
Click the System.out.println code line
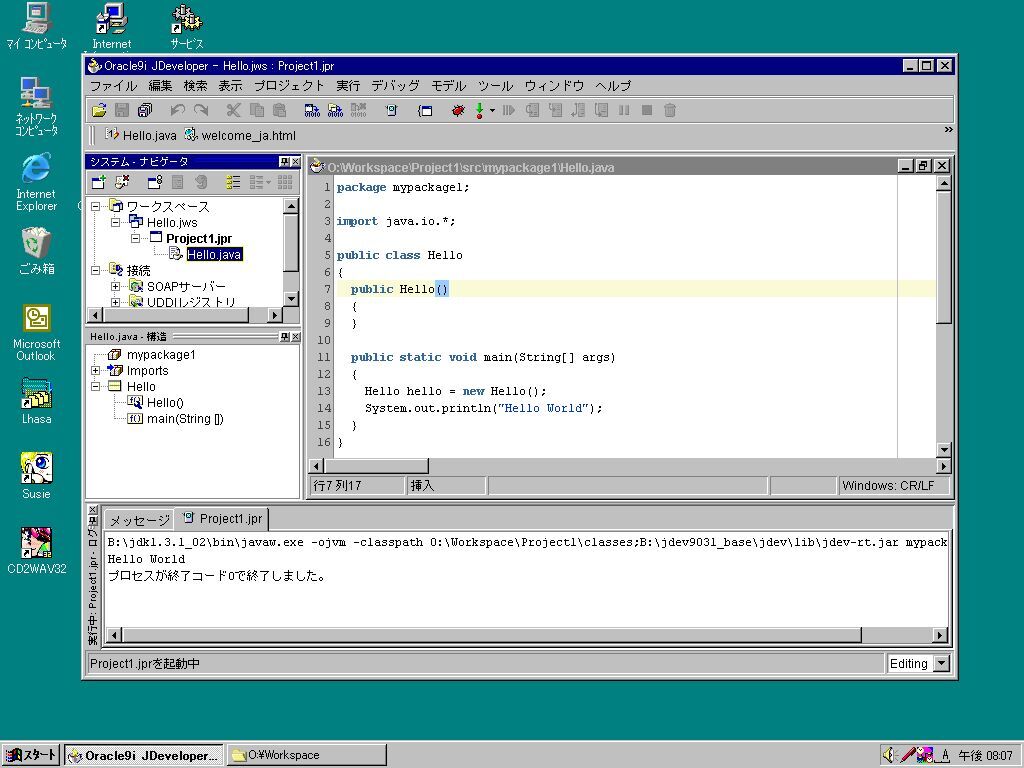(483, 408)
